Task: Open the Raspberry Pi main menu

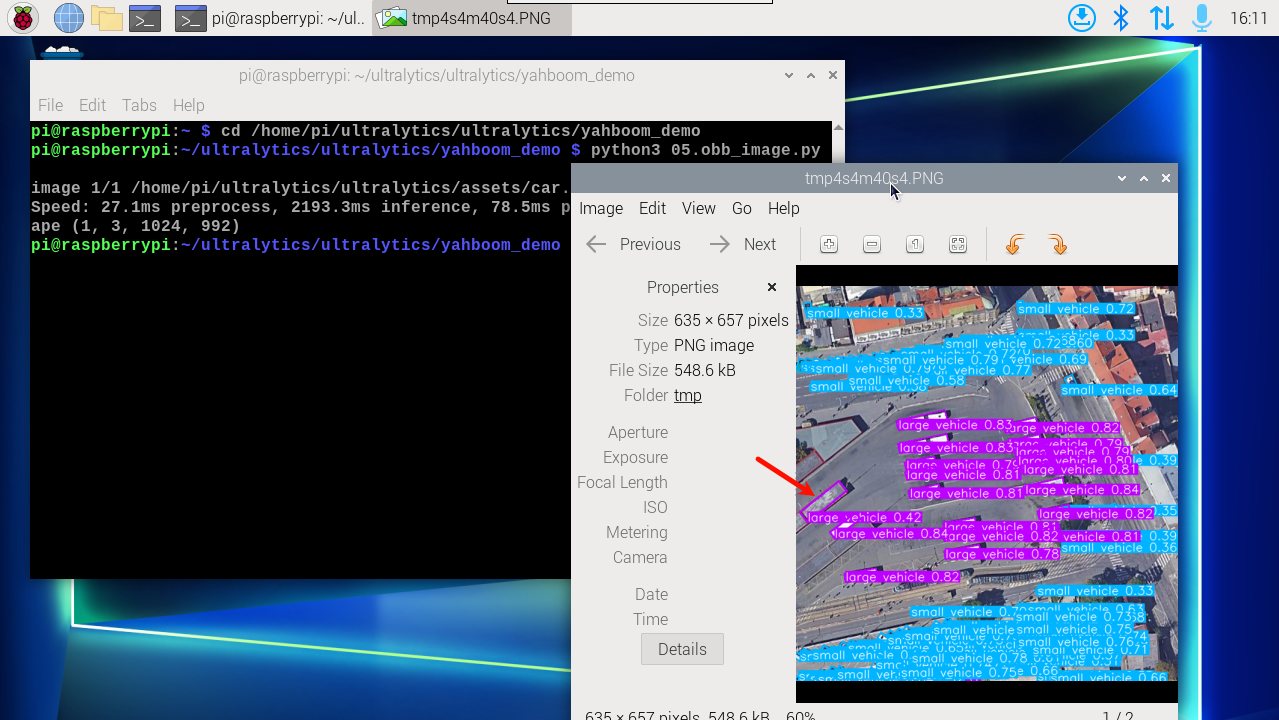Action: tap(22, 18)
